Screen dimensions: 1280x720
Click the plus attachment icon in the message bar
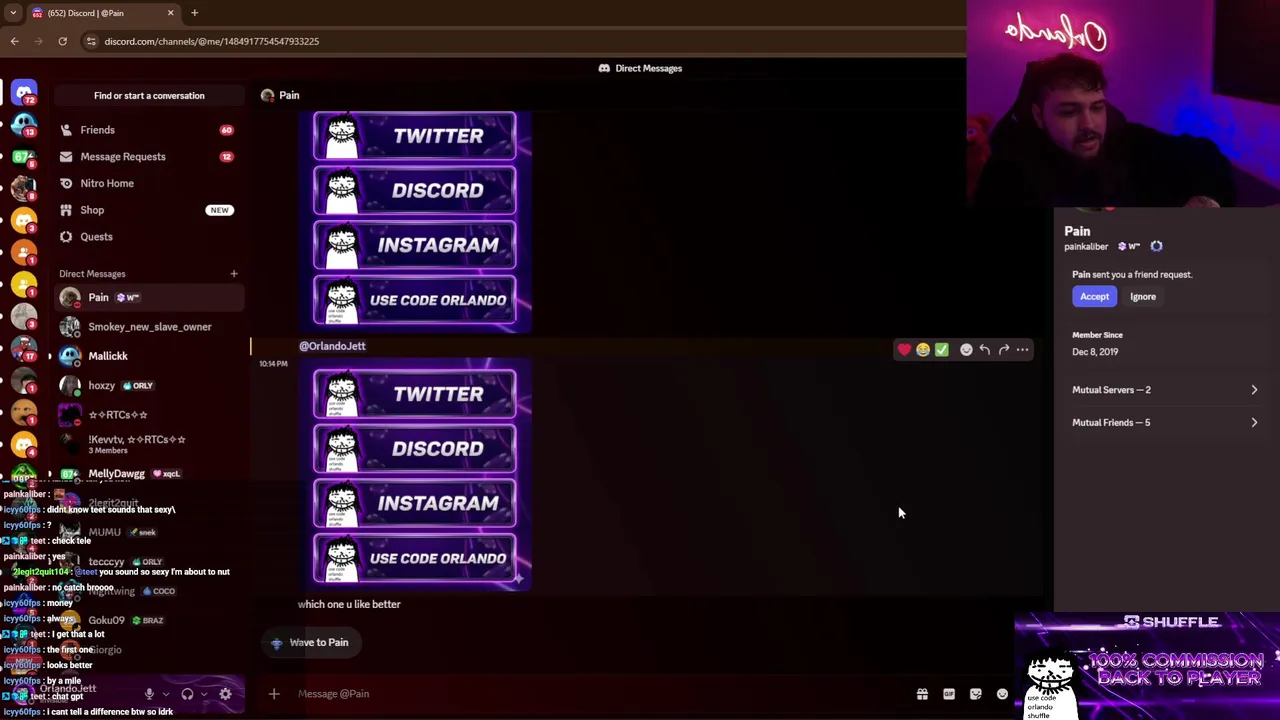[274, 694]
